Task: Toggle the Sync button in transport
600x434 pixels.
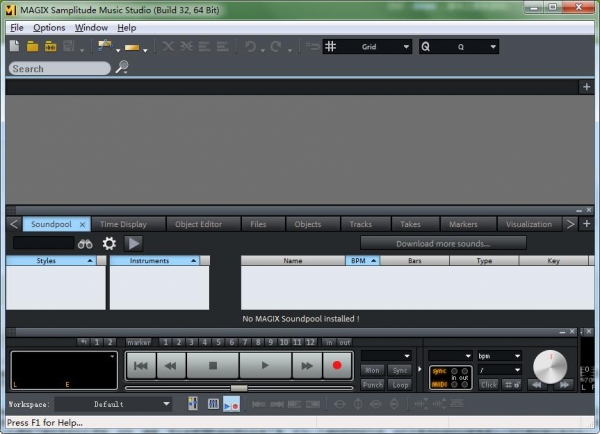Action: click(x=400, y=370)
